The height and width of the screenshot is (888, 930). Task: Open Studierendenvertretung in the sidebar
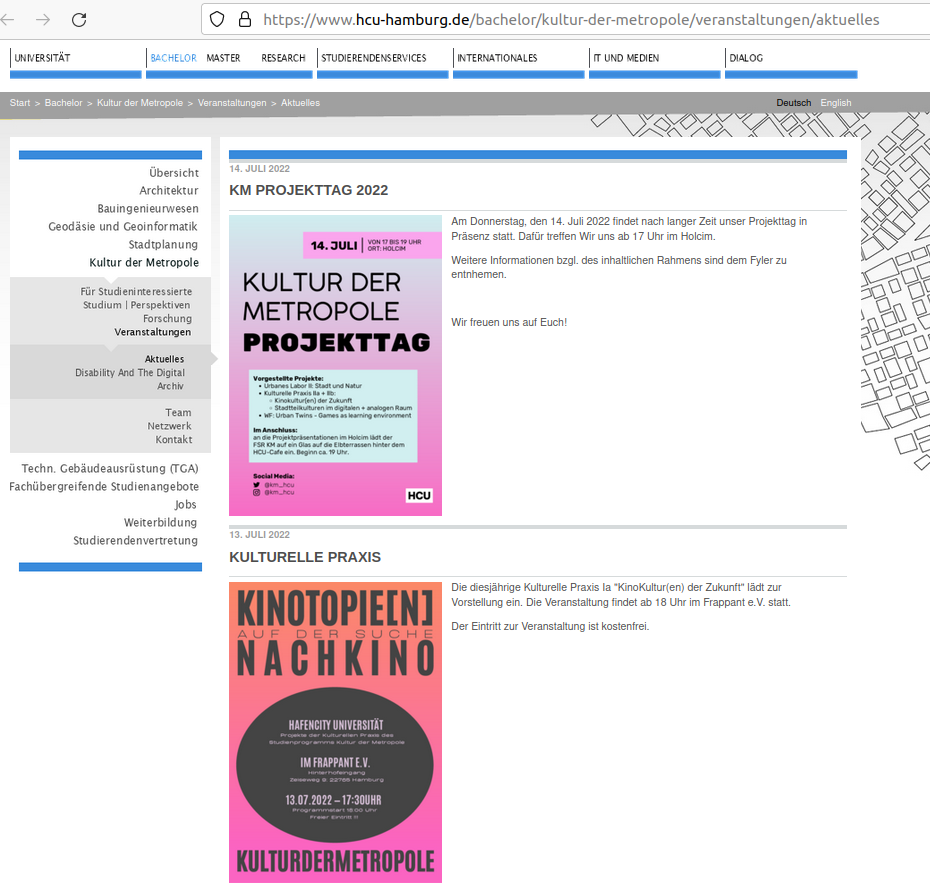point(135,541)
